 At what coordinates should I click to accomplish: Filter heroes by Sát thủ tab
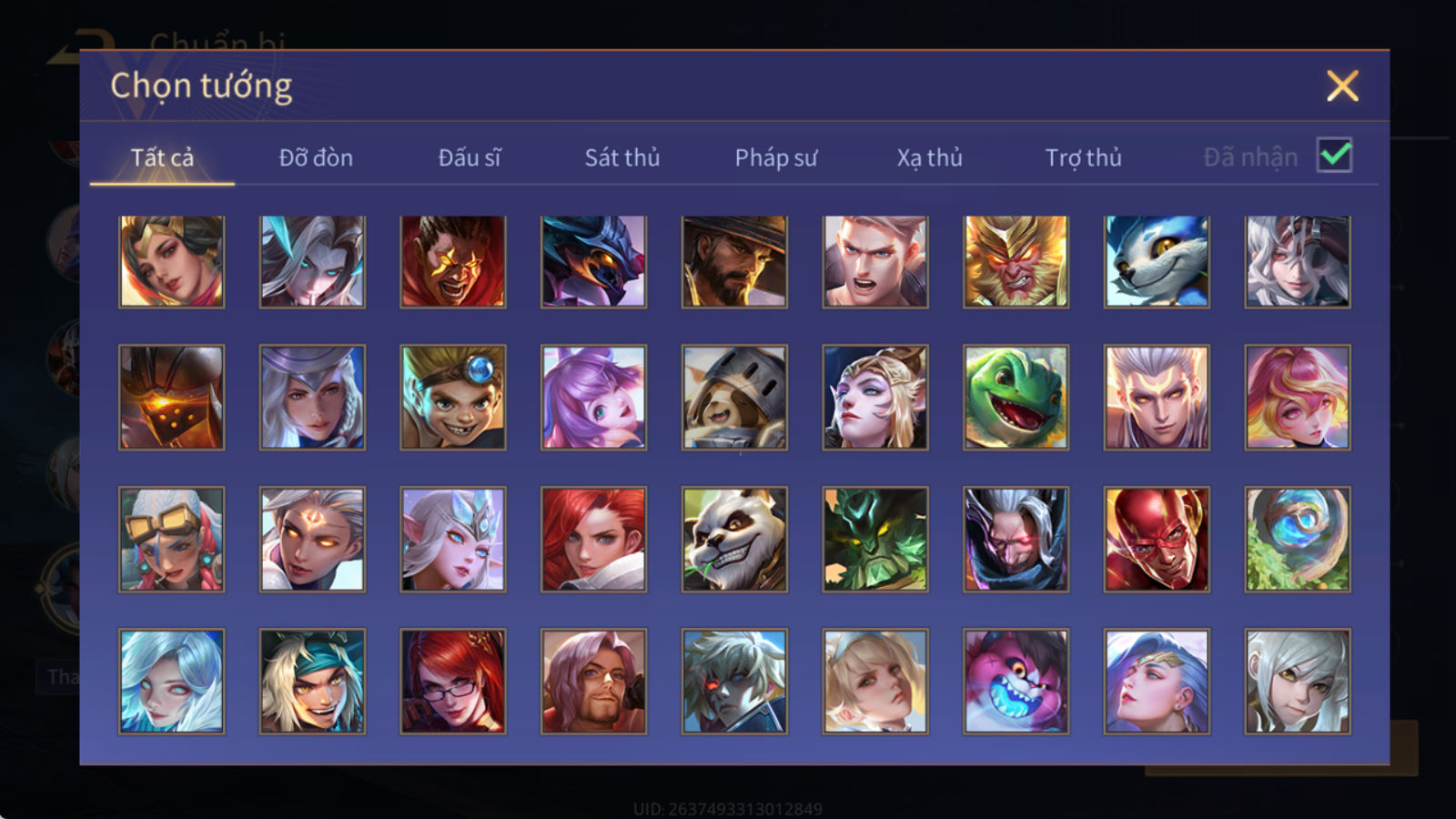pyautogui.click(x=622, y=158)
